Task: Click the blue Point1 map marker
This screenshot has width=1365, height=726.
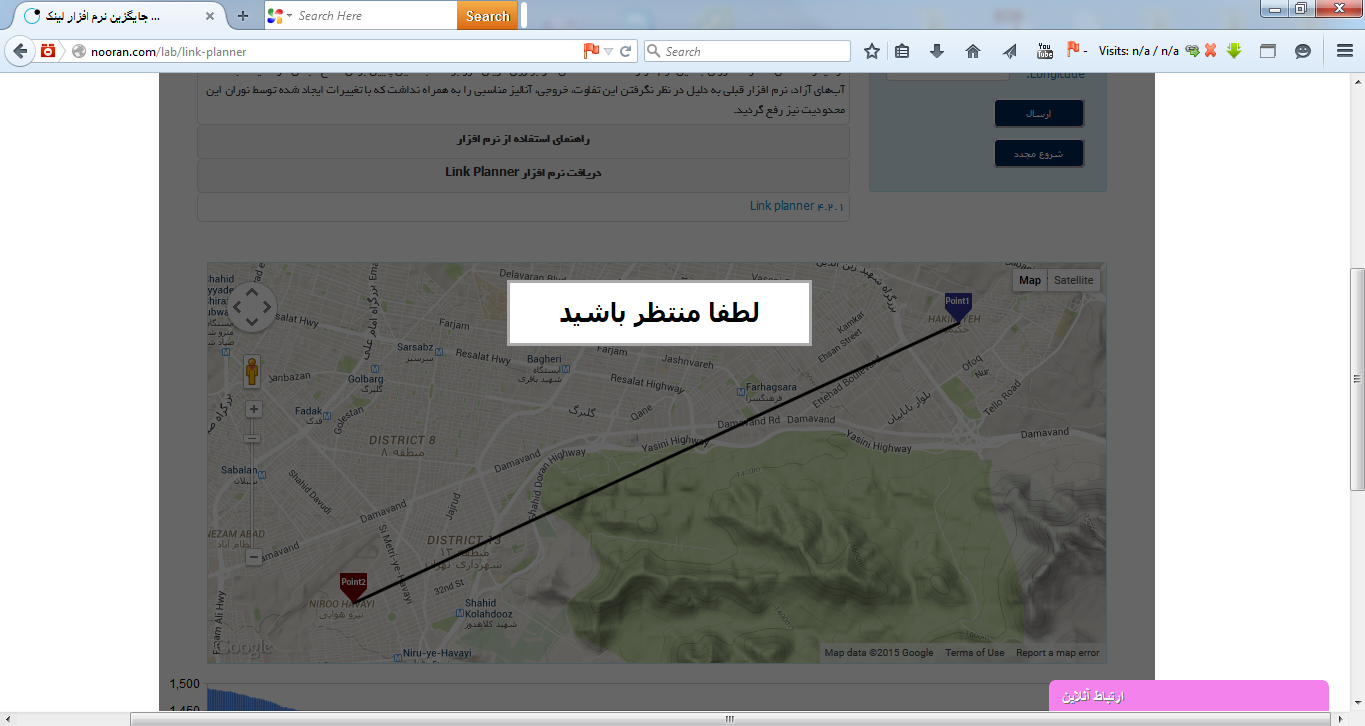Action: coord(958,307)
